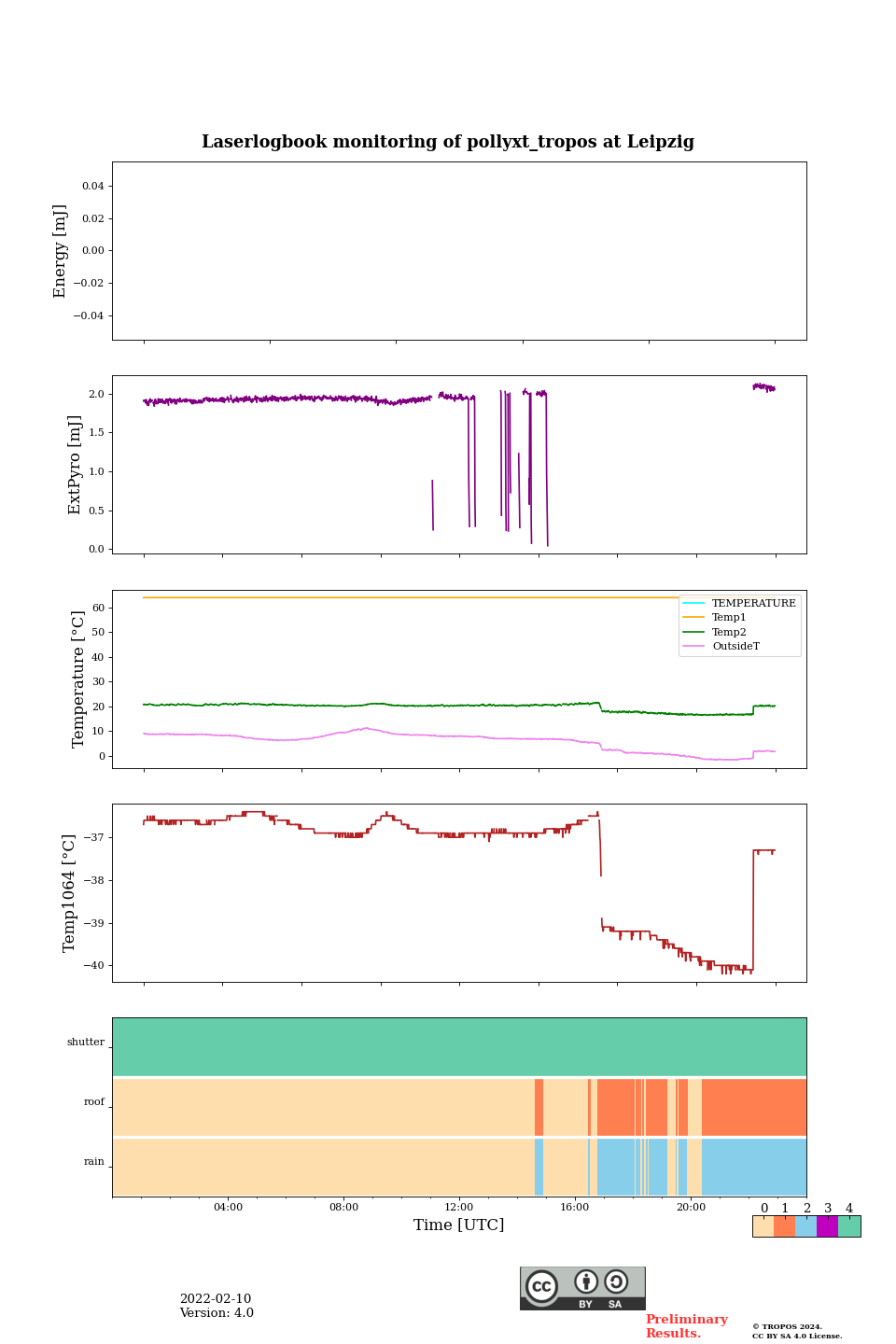This screenshot has height=1344, width=896.
Task: Select the light blue swatch labeled 2
Action: tap(805, 1226)
